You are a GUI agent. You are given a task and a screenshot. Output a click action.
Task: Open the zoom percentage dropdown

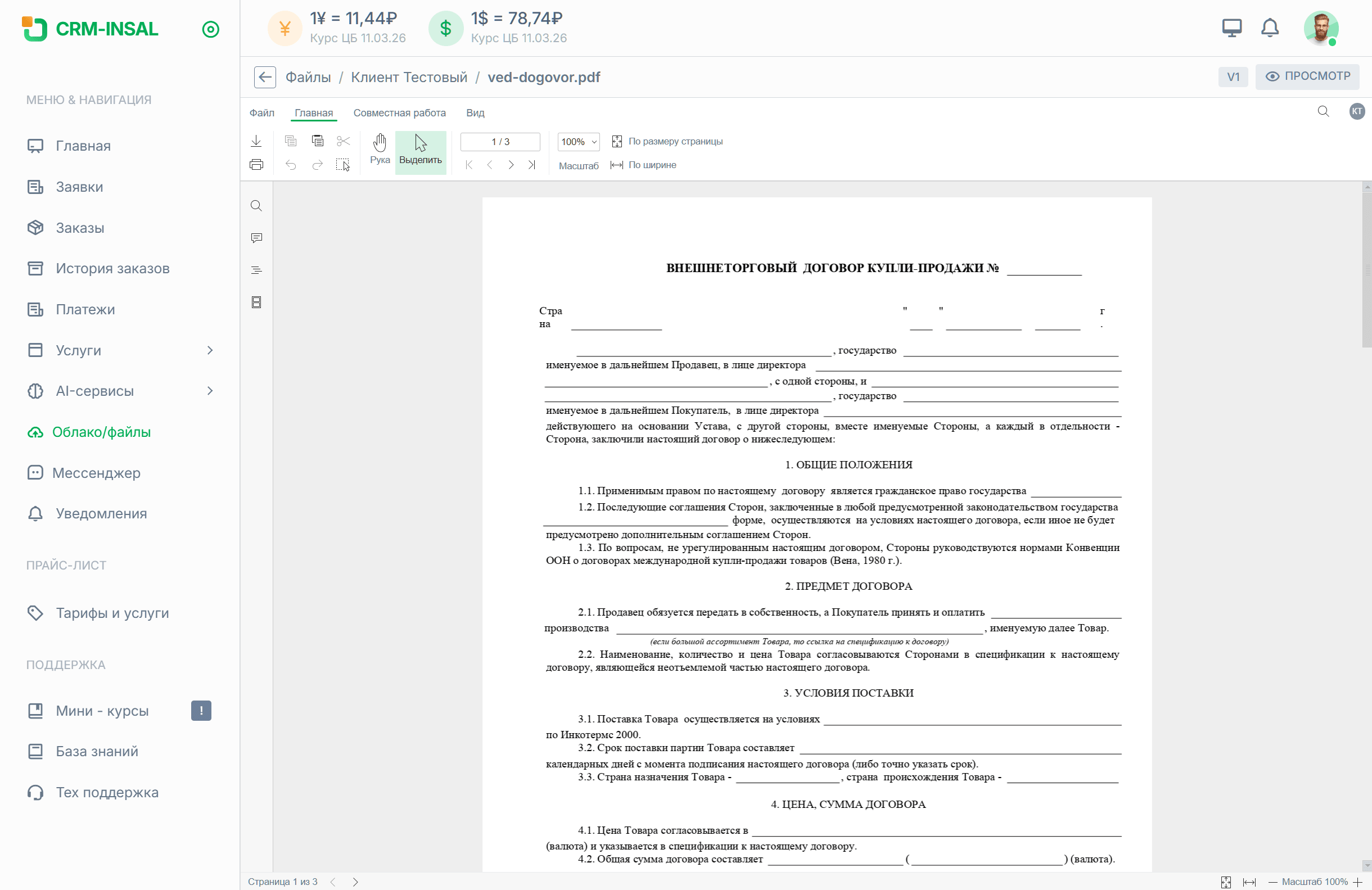tap(578, 142)
